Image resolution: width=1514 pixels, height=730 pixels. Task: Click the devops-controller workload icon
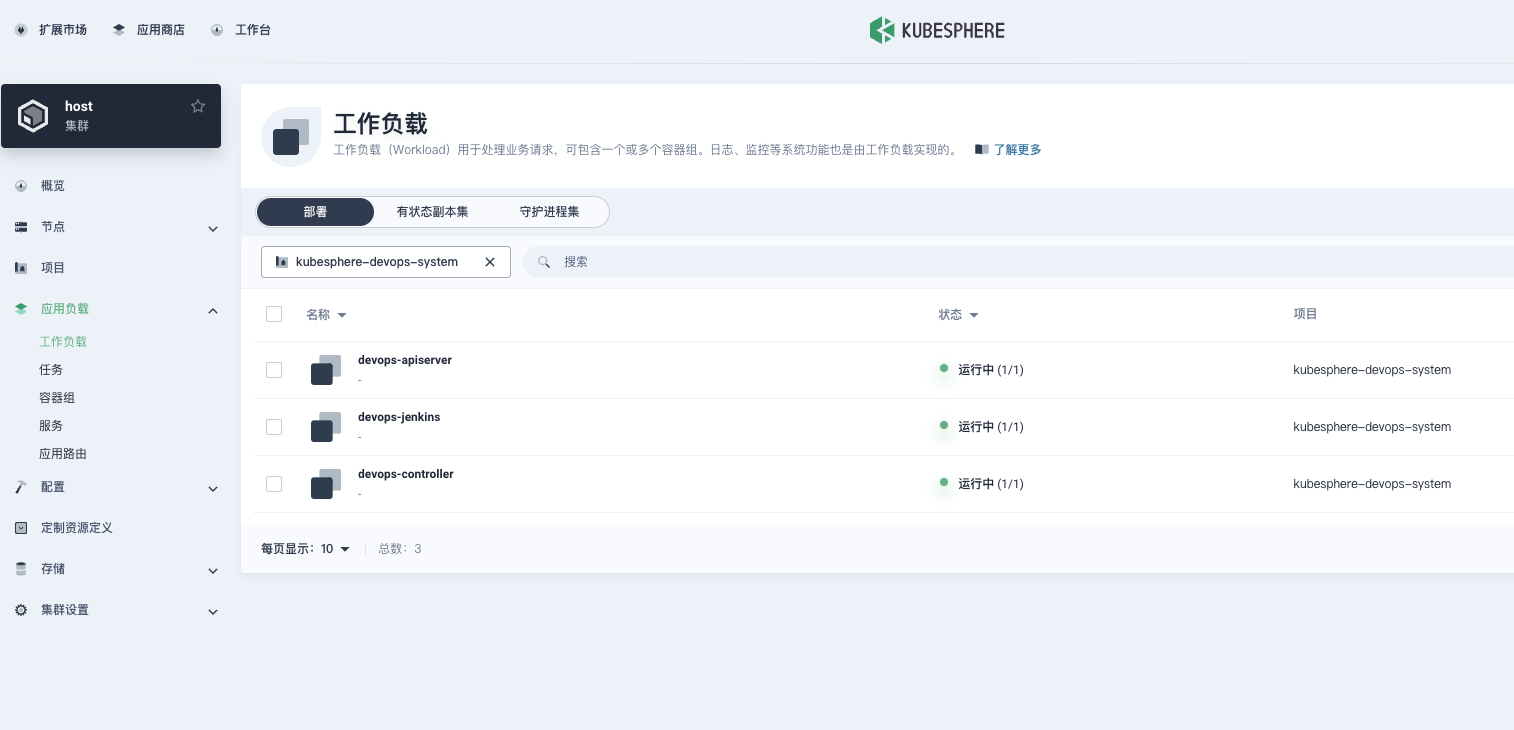click(x=326, y=484)
